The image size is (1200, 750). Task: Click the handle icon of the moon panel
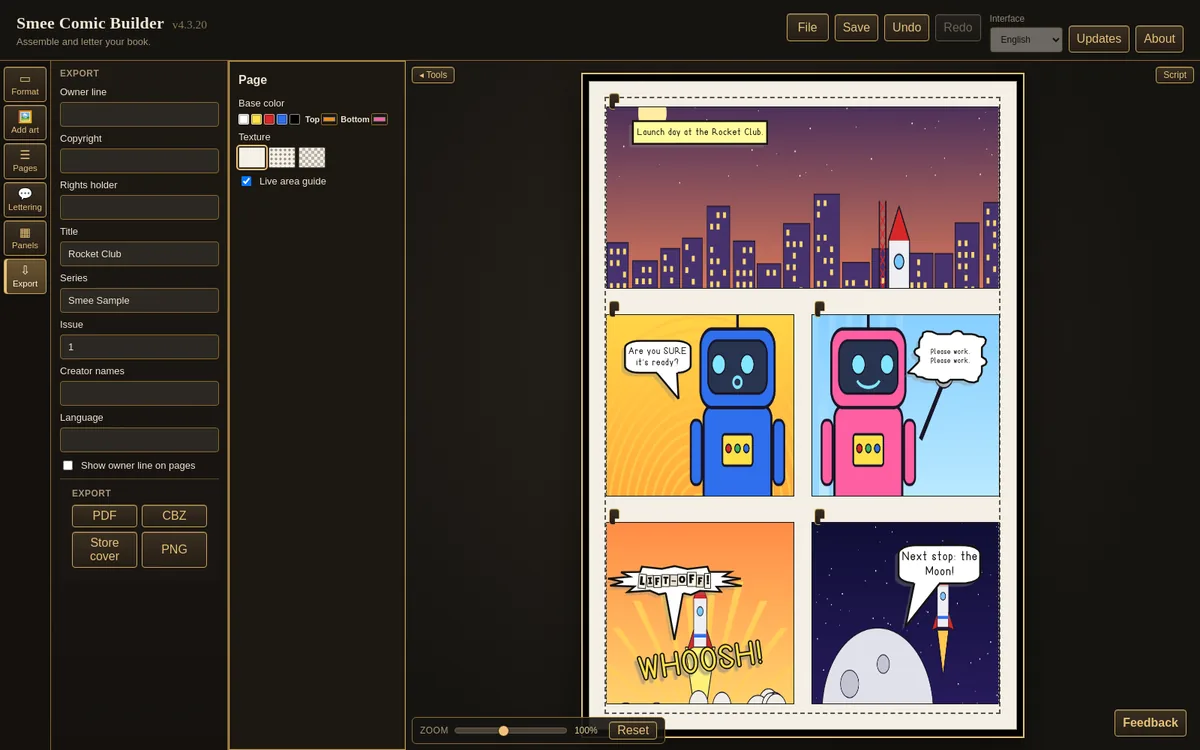click(820, 516)
